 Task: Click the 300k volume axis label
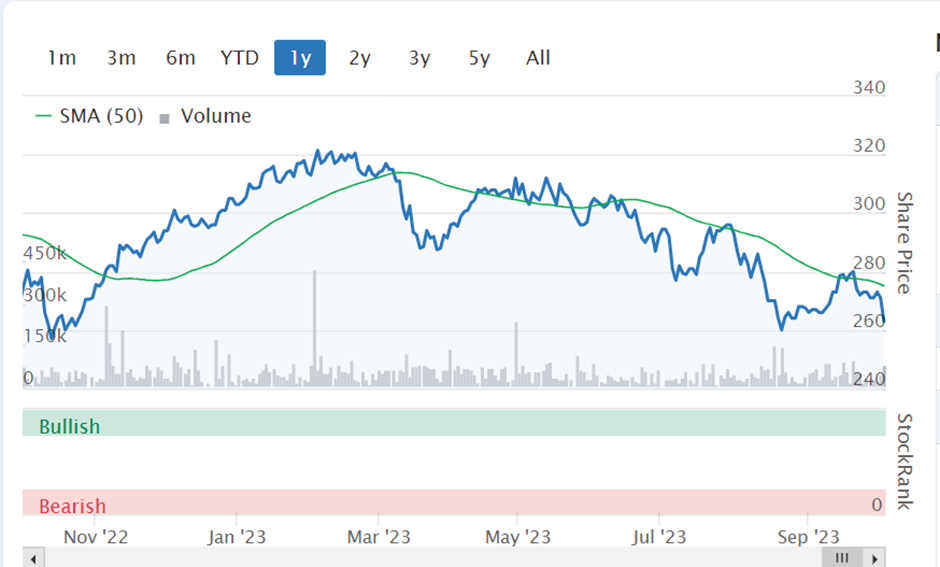[x=45, y=295]
